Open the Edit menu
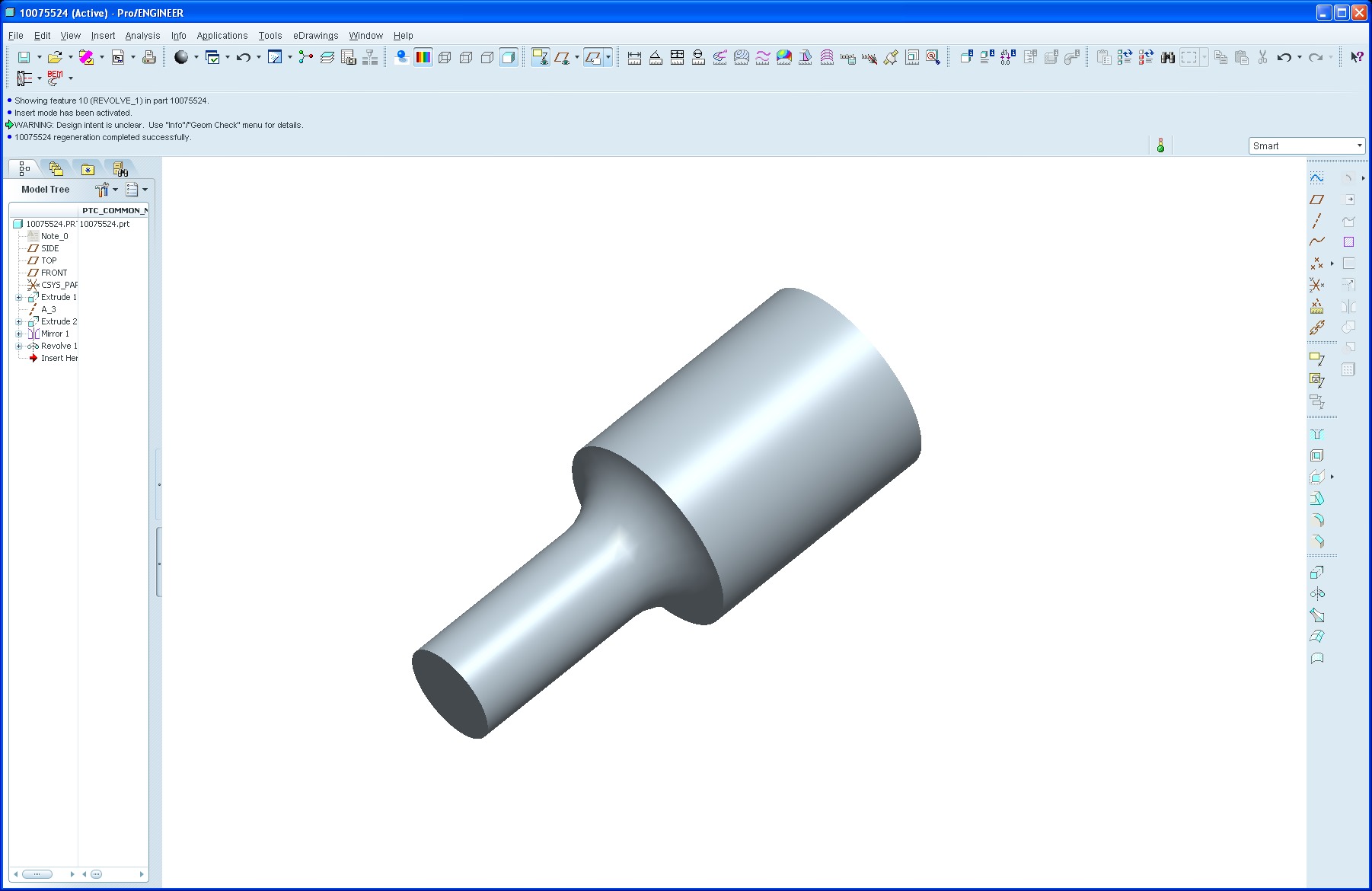This screenshot has width=1372, height=891. click(x=42, y=36)
